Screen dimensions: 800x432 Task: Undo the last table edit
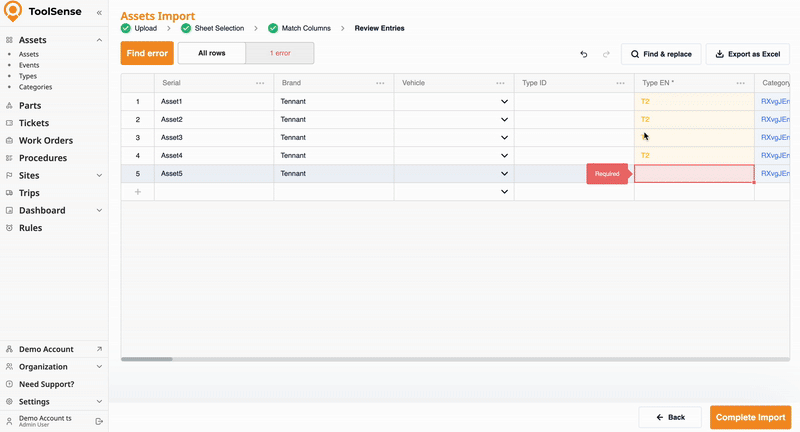pos(584,54)
